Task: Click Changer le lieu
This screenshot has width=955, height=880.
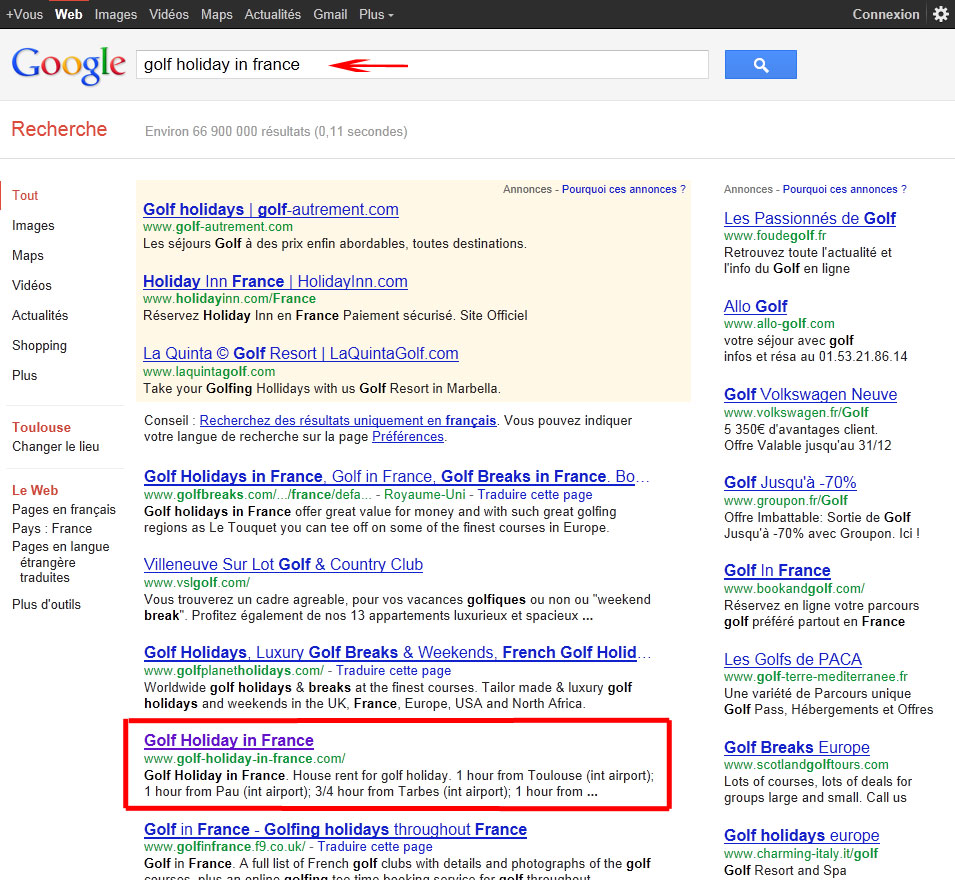Action: tap(55, 446)
